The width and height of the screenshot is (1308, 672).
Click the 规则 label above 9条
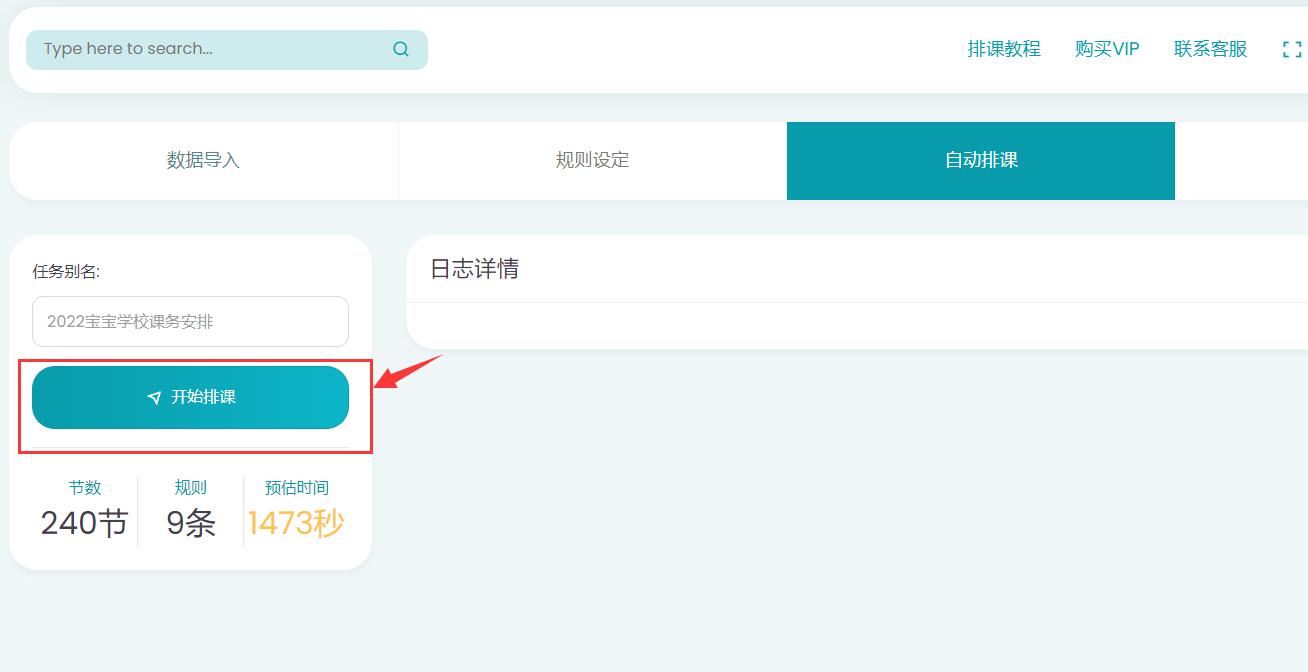(x=191, y=488)
